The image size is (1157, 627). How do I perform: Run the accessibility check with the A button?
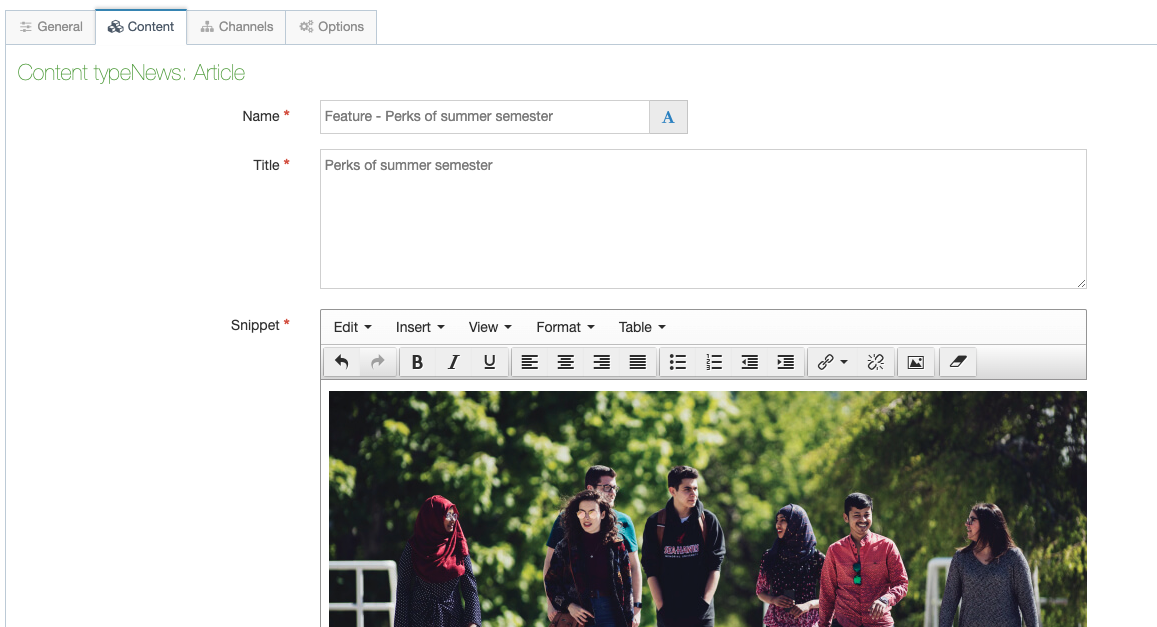668,117
